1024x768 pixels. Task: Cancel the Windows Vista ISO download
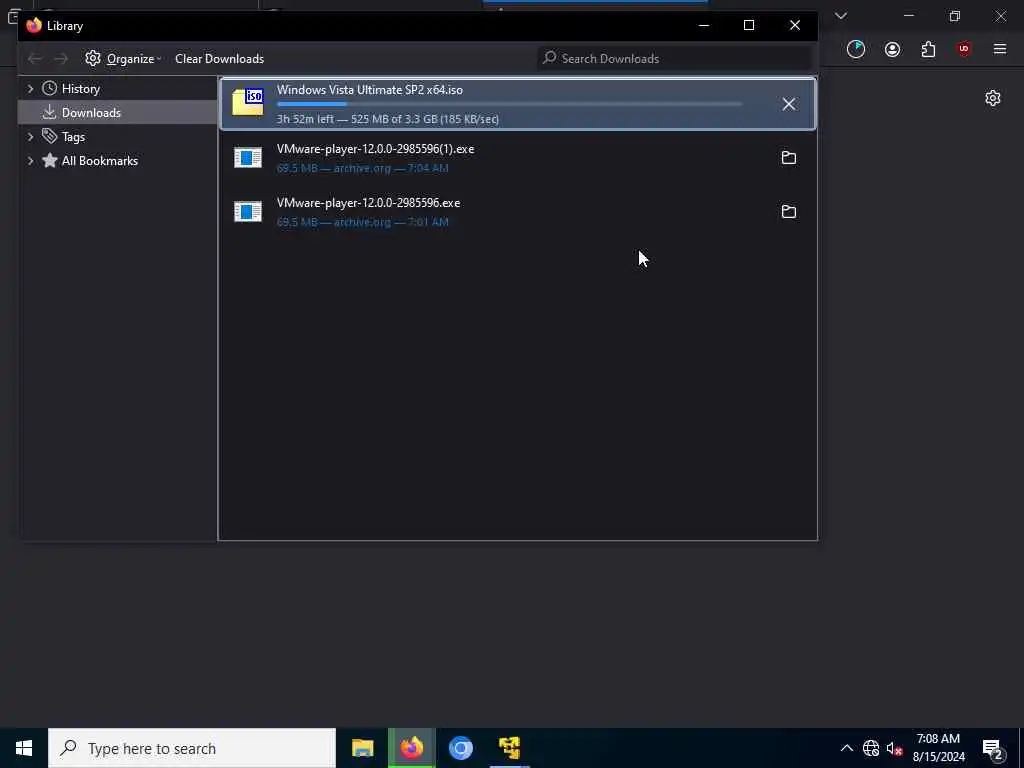pyautogui.click(x=788, y=104)
